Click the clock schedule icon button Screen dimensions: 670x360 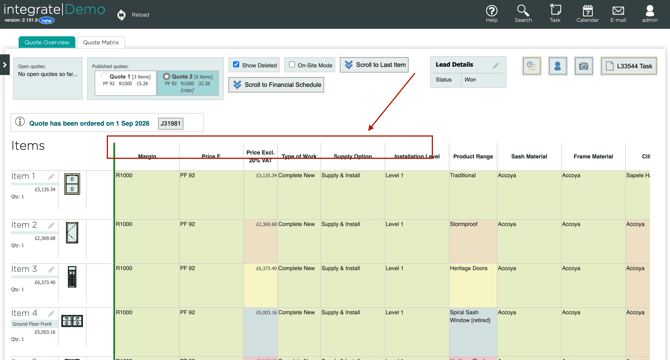pos(532,66)
